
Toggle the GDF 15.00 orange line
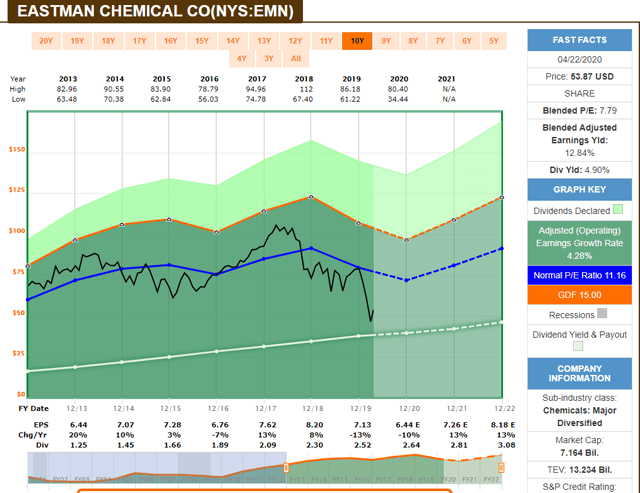(582, 294)
